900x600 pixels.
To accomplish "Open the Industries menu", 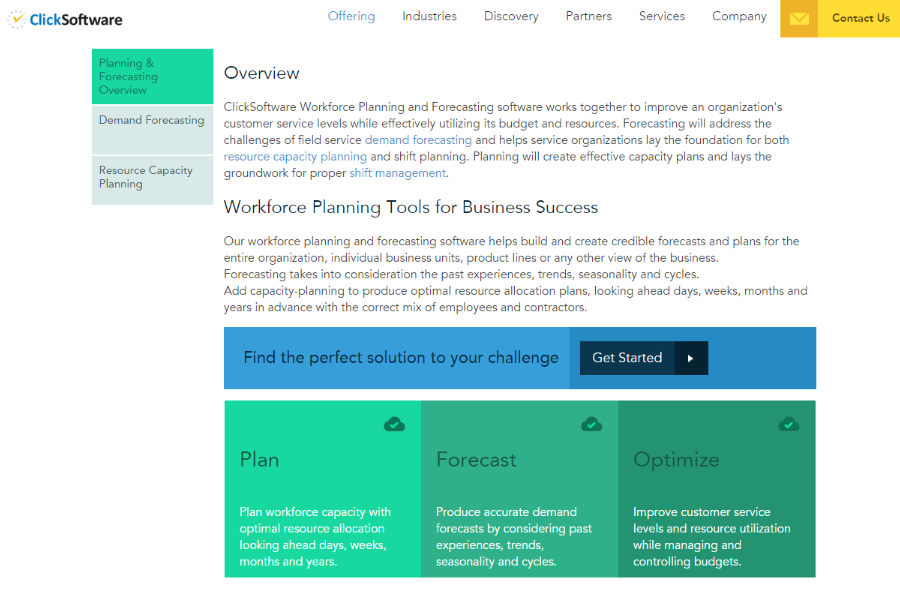I will (429, 16).
